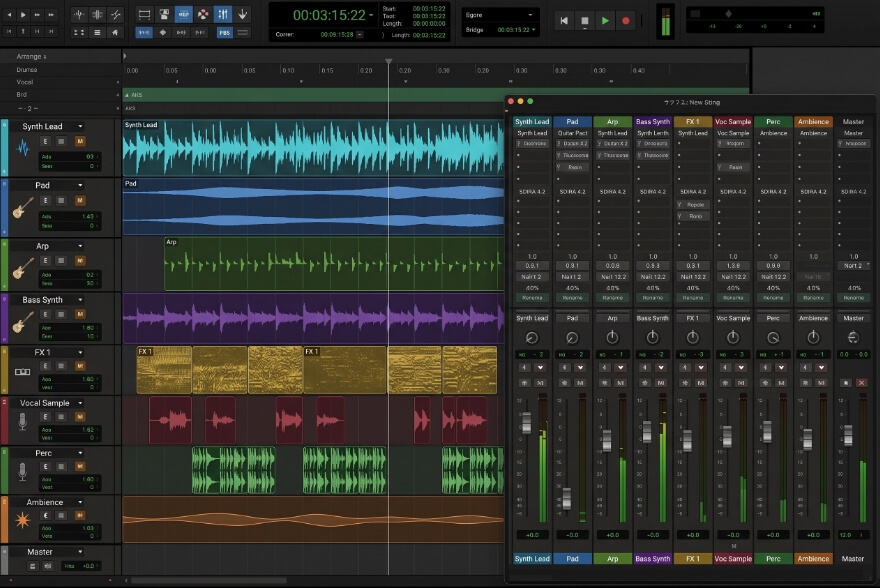Start playback with the green Play button
Viewport: 880px width, 588px height.
605,21
